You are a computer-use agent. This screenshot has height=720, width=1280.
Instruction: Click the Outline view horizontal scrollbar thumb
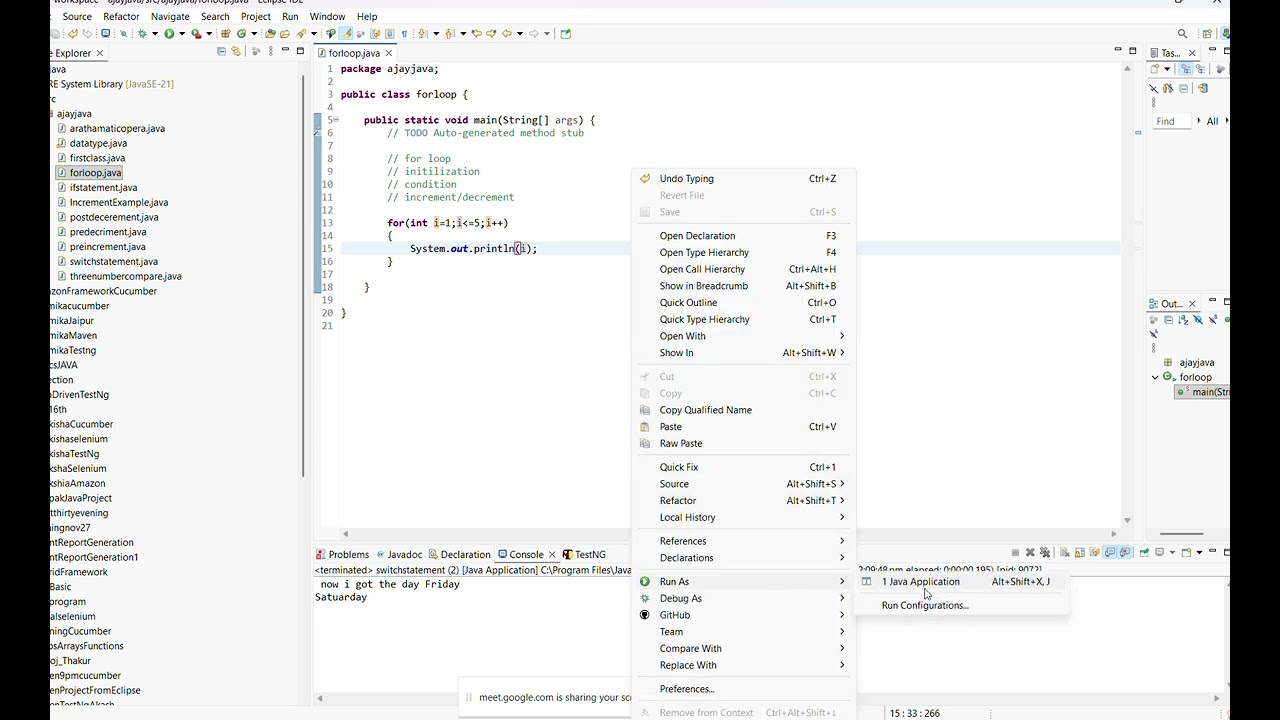(x=1182, y=533)
